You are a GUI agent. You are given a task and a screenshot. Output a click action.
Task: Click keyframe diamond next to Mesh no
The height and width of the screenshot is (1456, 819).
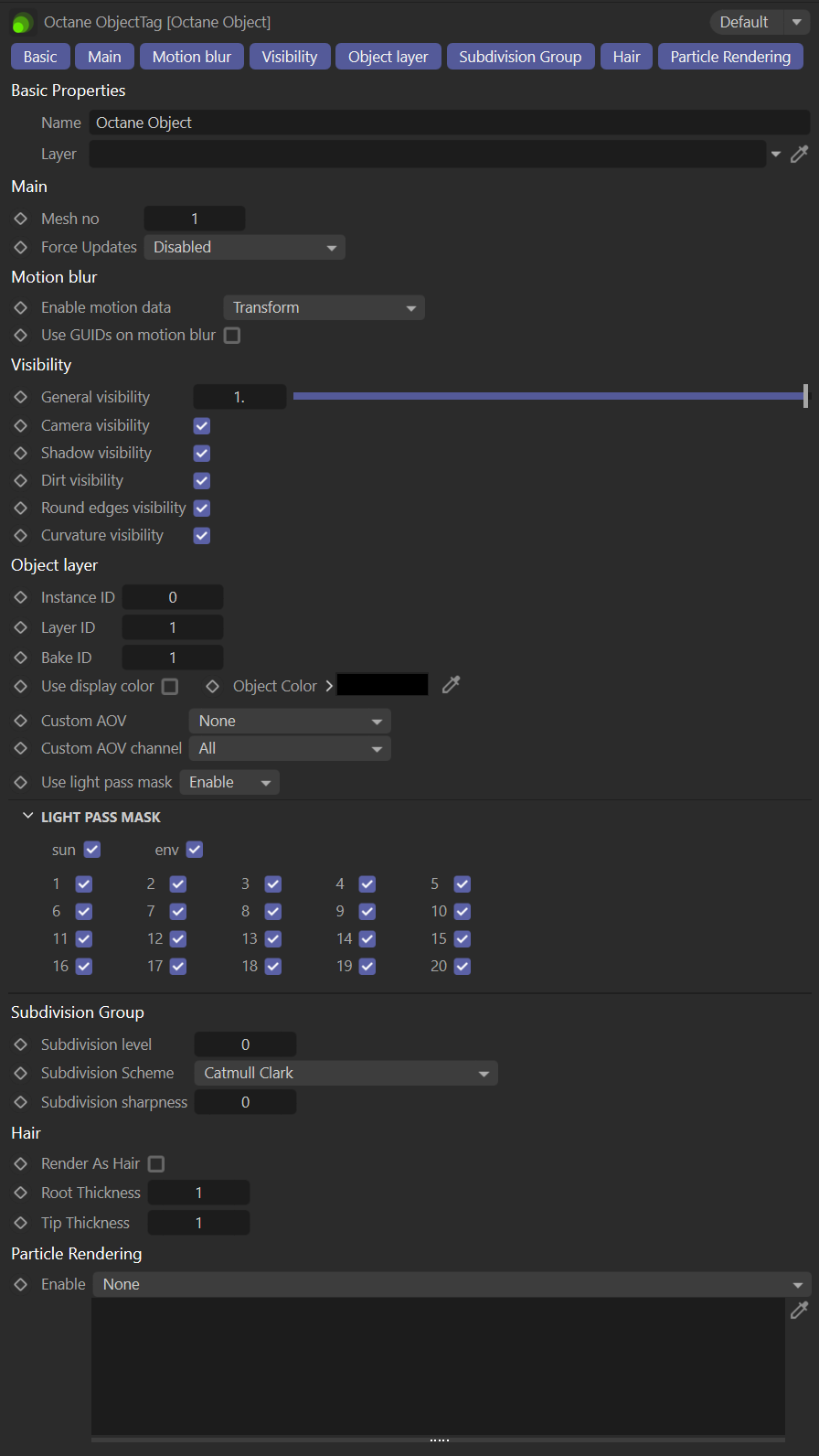21,219
